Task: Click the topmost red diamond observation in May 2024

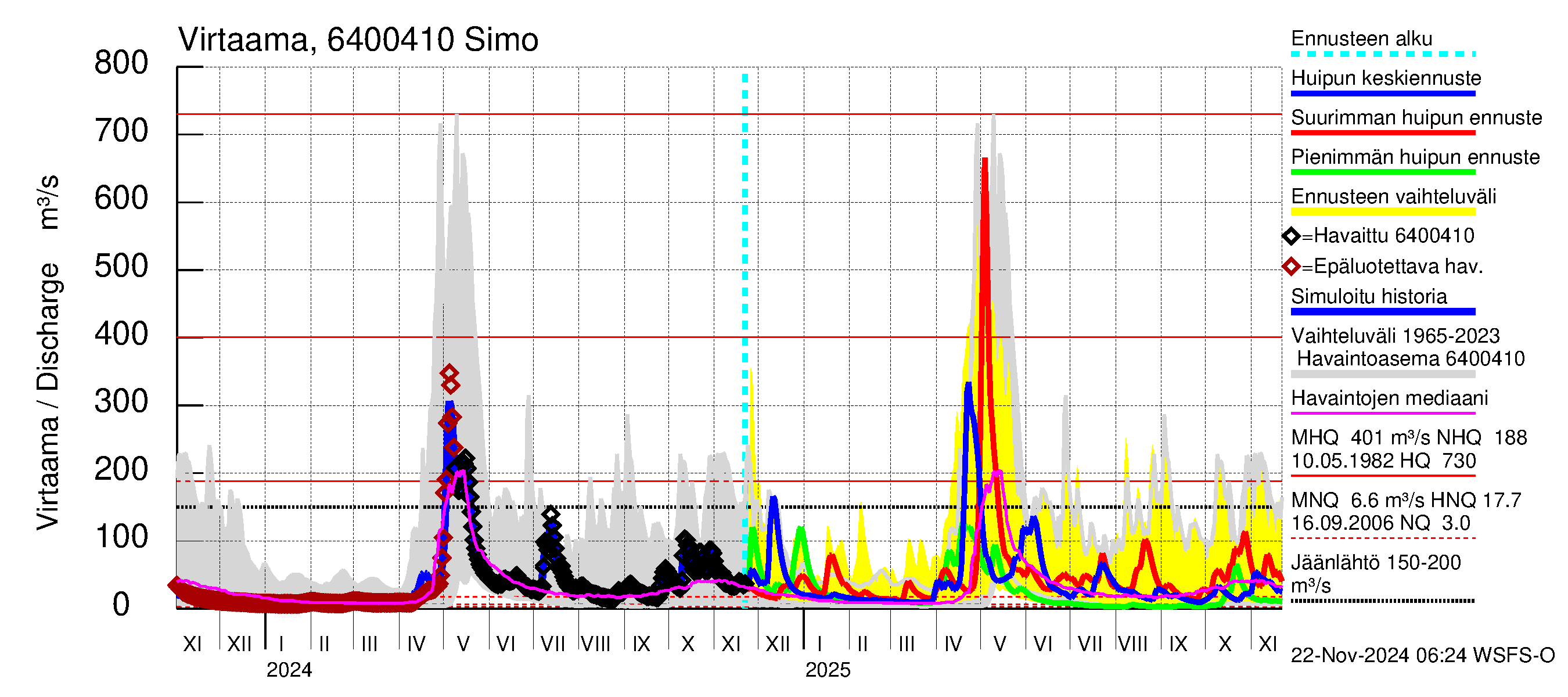Action: (449, 373)
